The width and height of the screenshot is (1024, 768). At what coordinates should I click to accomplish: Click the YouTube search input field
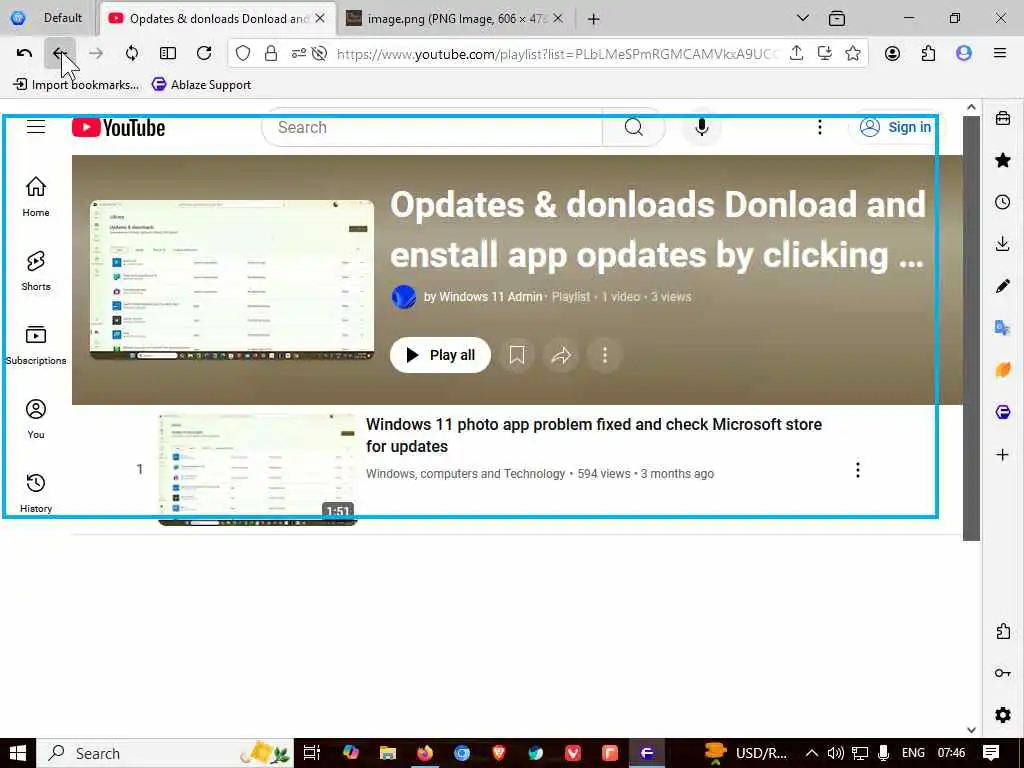[x=432, y=127]
